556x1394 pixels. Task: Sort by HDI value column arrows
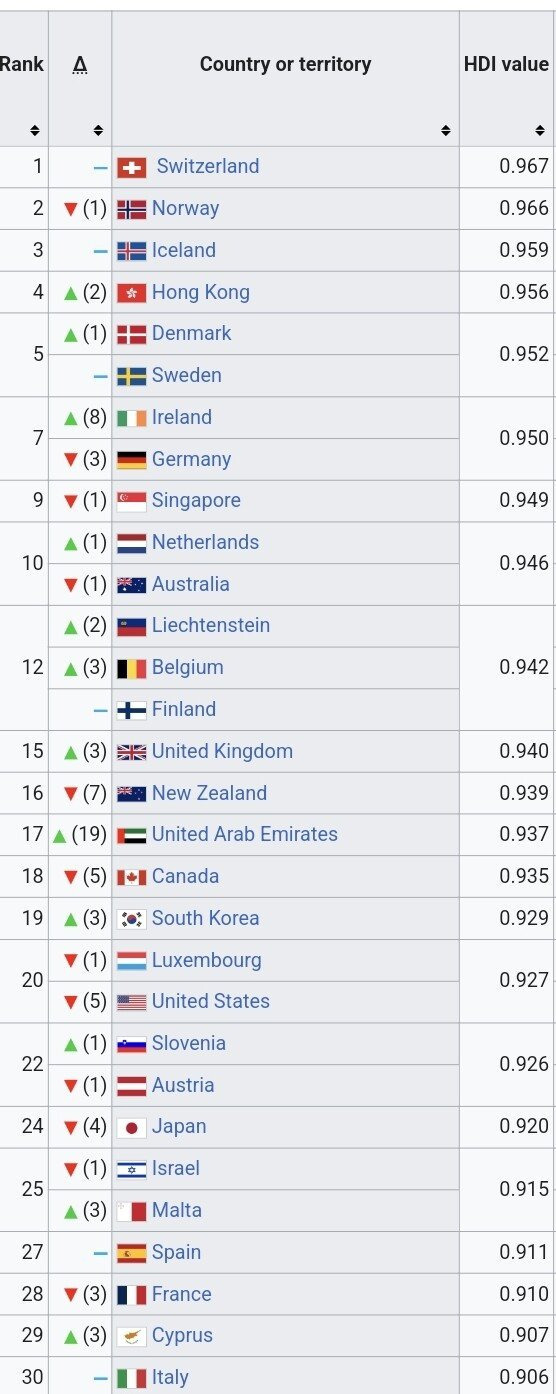tap(540, 130)
